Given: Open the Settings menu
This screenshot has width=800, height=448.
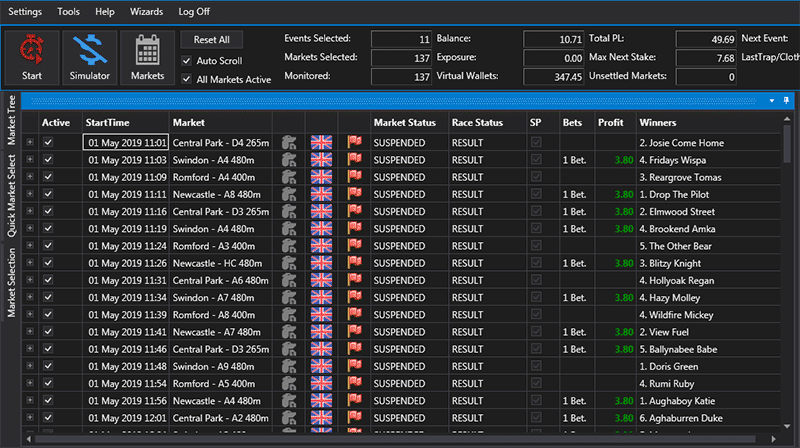Looking at the screenshot, I should (x=25, y=12).
